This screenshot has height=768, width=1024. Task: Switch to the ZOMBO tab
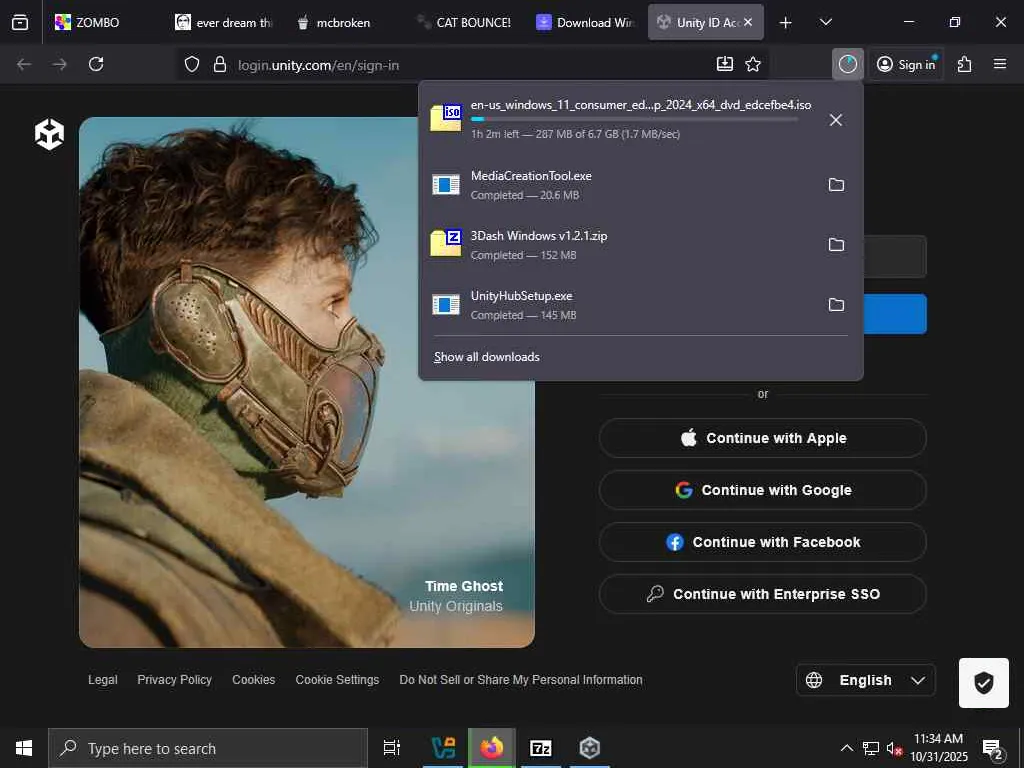95,22
